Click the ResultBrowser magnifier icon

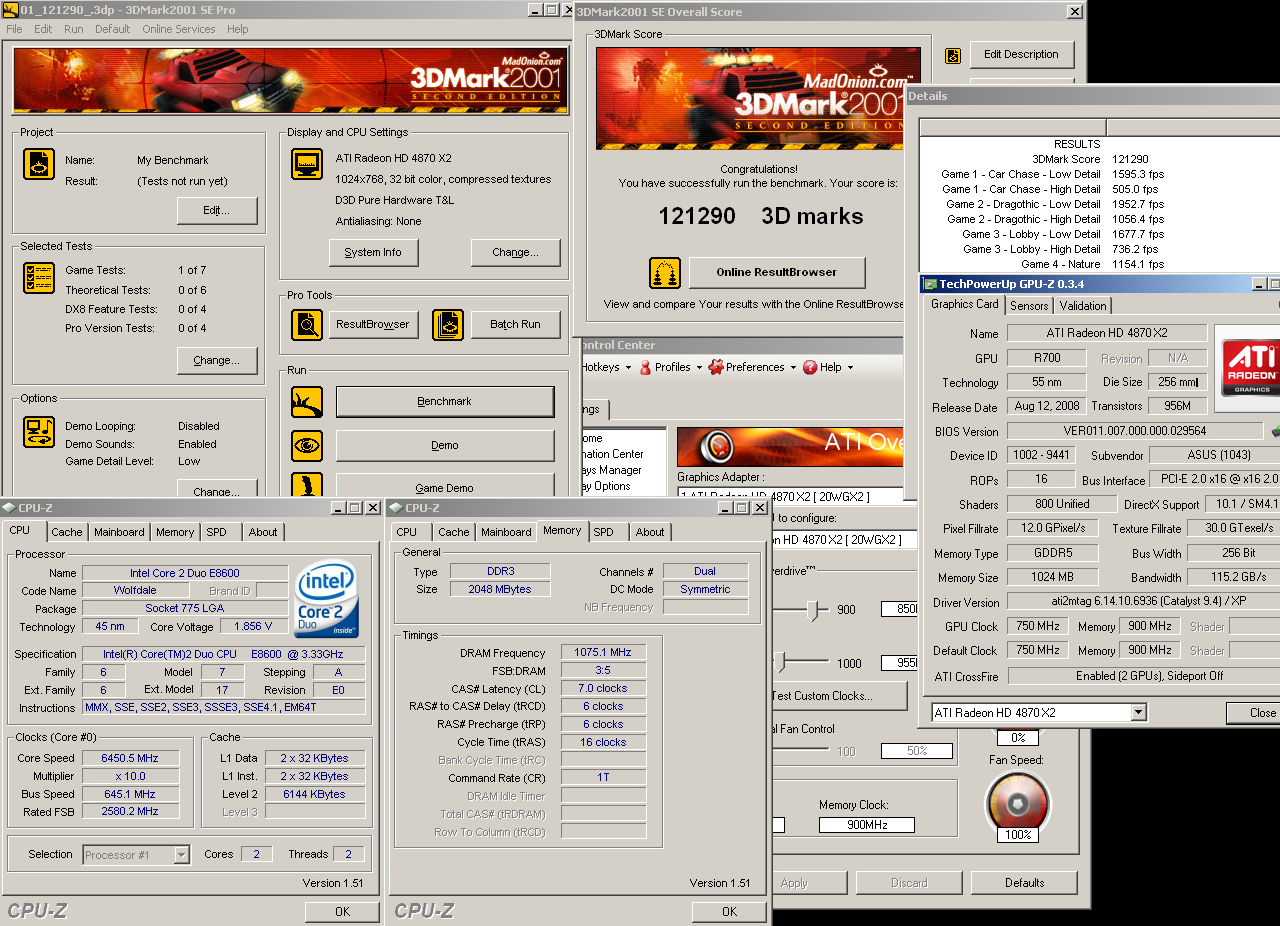[307, 325]
